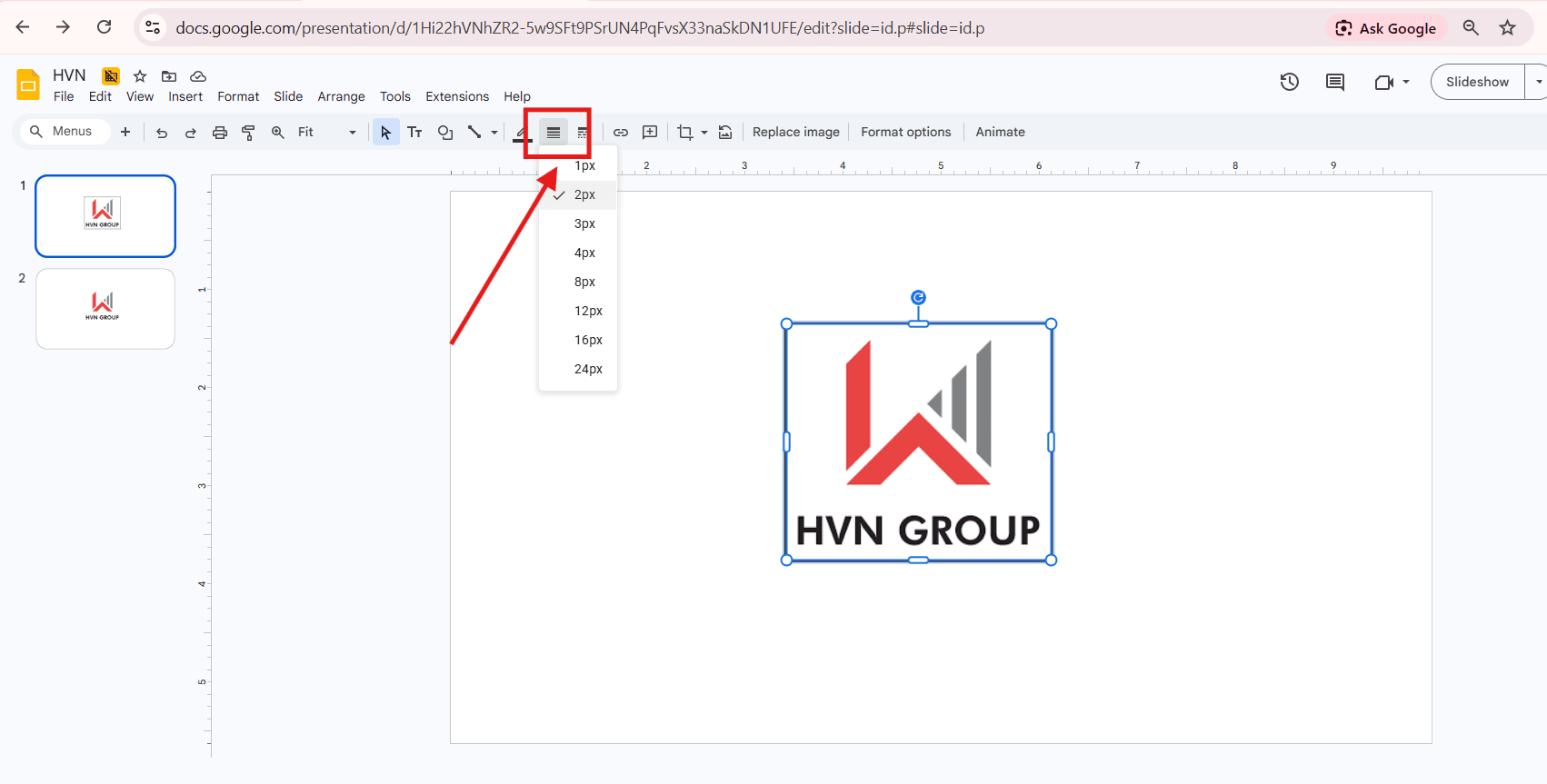Viewport: 1547px width, 784px height.
Task: Print the presentation
Action: coord(220,133)
